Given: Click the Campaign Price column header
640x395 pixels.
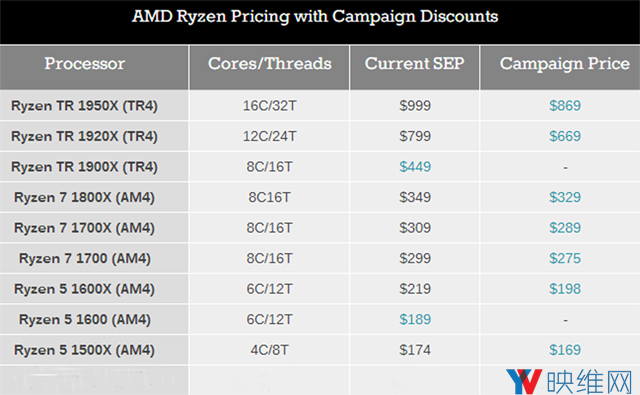Looking at the screenshot, I should pos(565,64).
